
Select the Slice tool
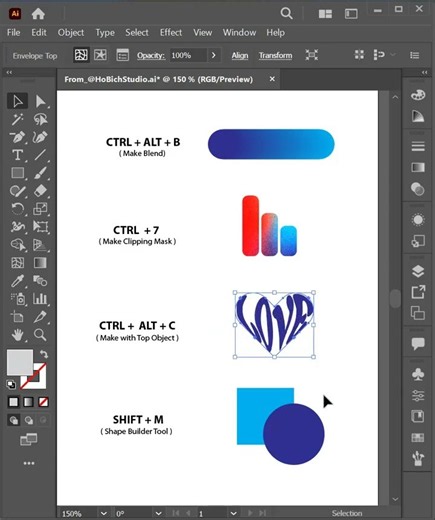coord(40,317)
